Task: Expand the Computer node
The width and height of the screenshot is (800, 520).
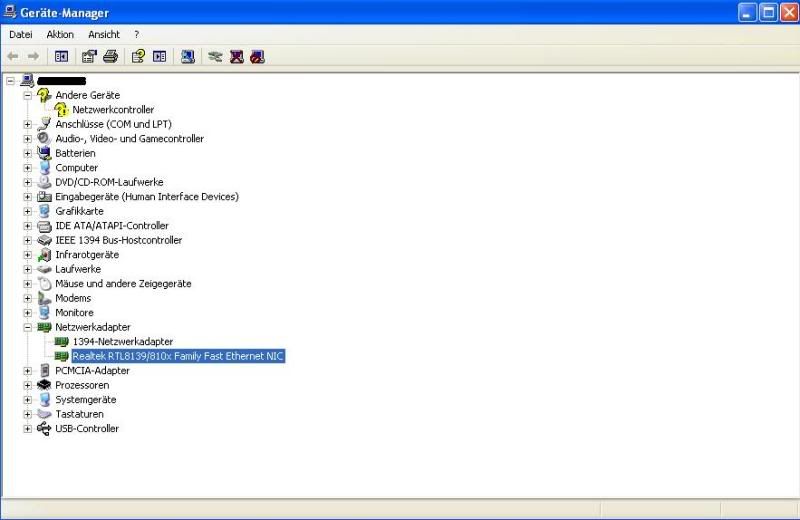Action: click(x=28, y=168)
